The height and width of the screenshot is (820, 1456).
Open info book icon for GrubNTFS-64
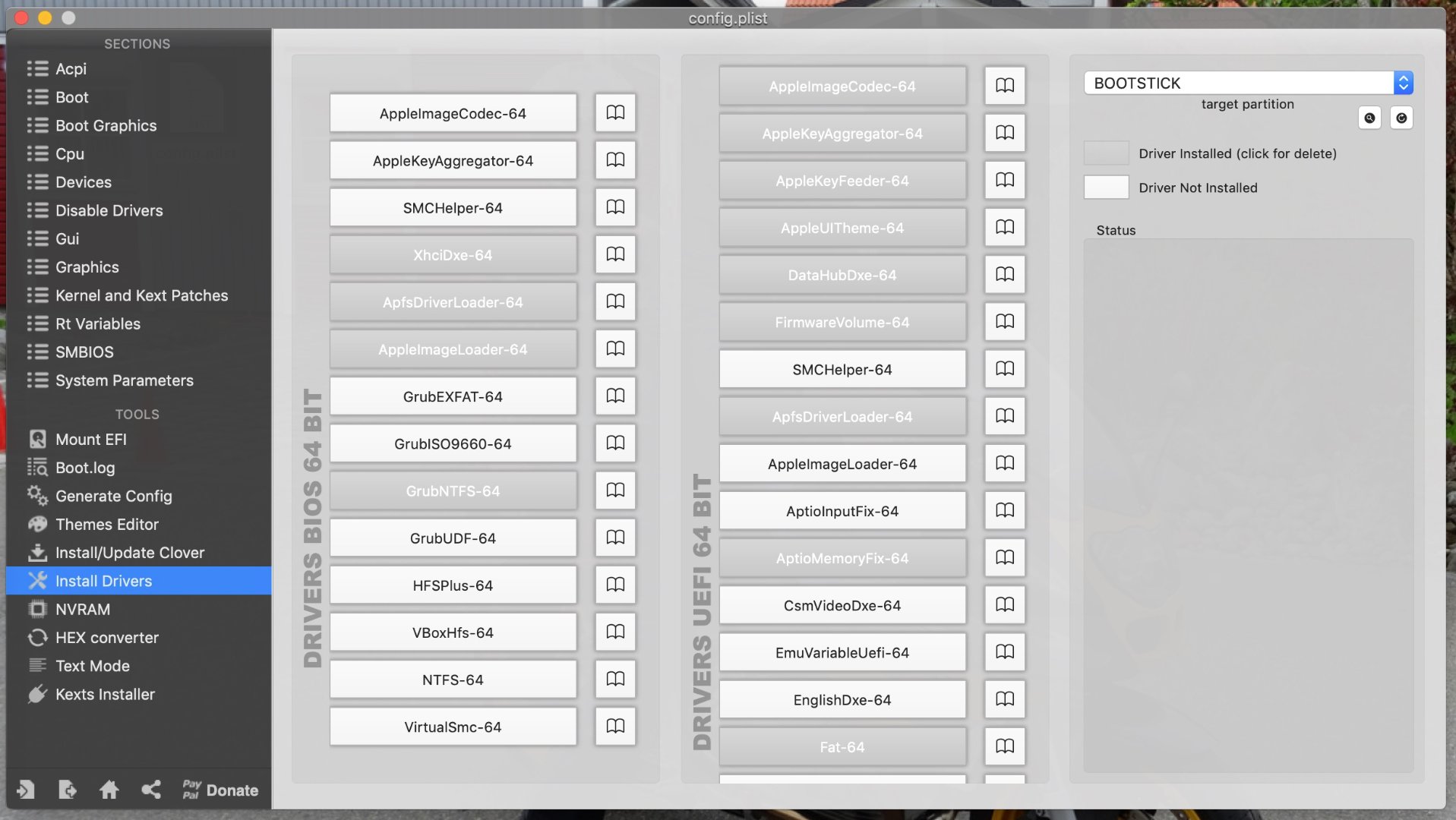615,490
